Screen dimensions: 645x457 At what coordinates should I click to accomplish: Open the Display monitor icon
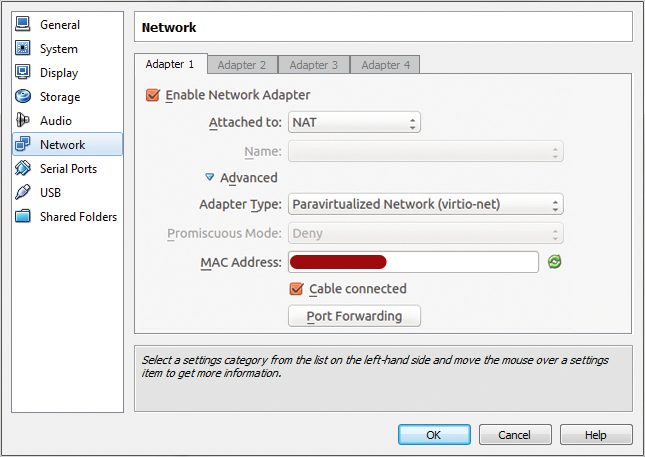[x=23, y=72]
